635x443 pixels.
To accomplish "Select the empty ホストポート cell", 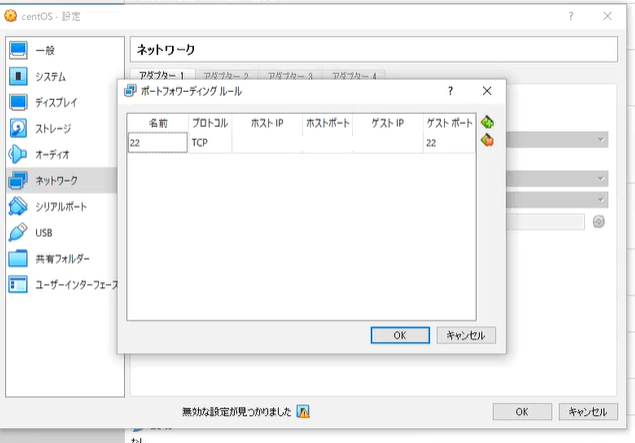I will tap(328, 143).
